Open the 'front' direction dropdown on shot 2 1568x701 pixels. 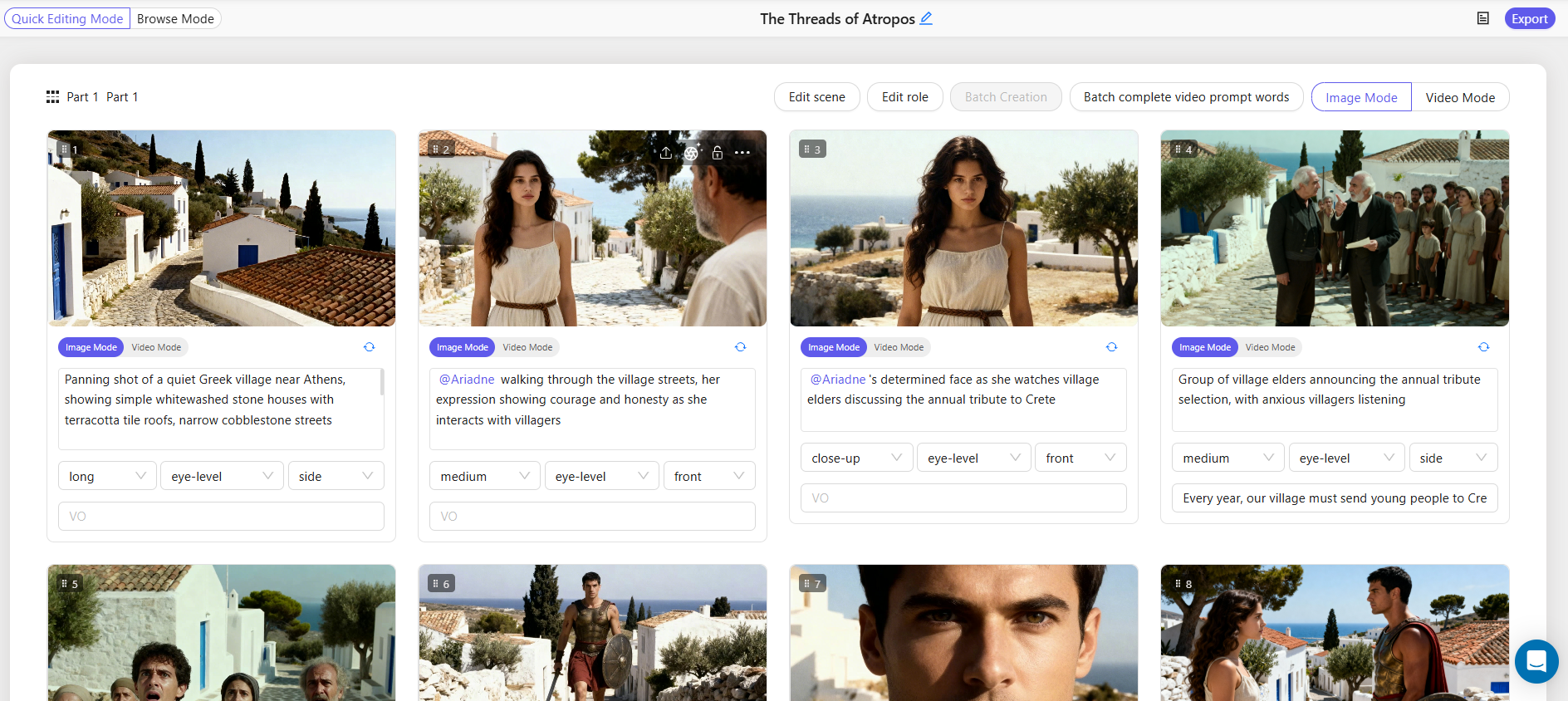(709, 476)
